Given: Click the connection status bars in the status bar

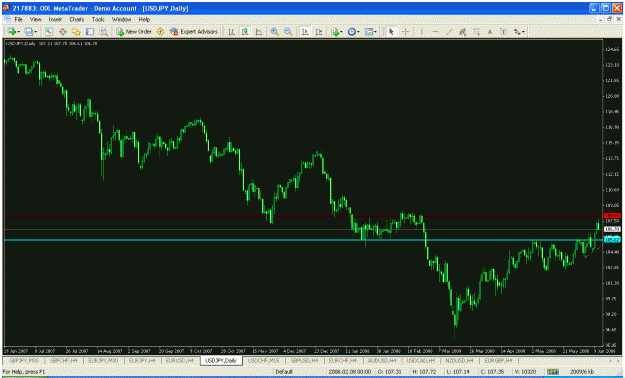Looking at the screenshot, I should click(552, 372).
